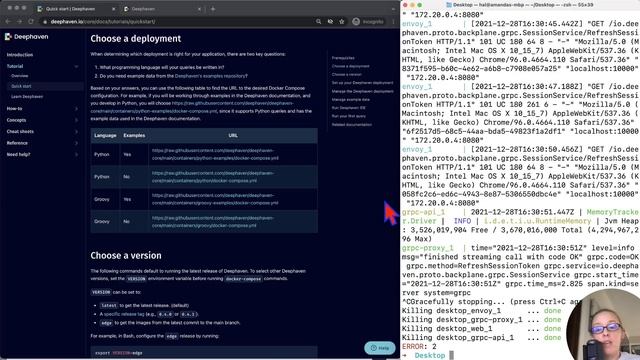Viewport: 640px width, 360px height.
Task: Click the export VERSION=edge code block
Action: pos(204,353)
